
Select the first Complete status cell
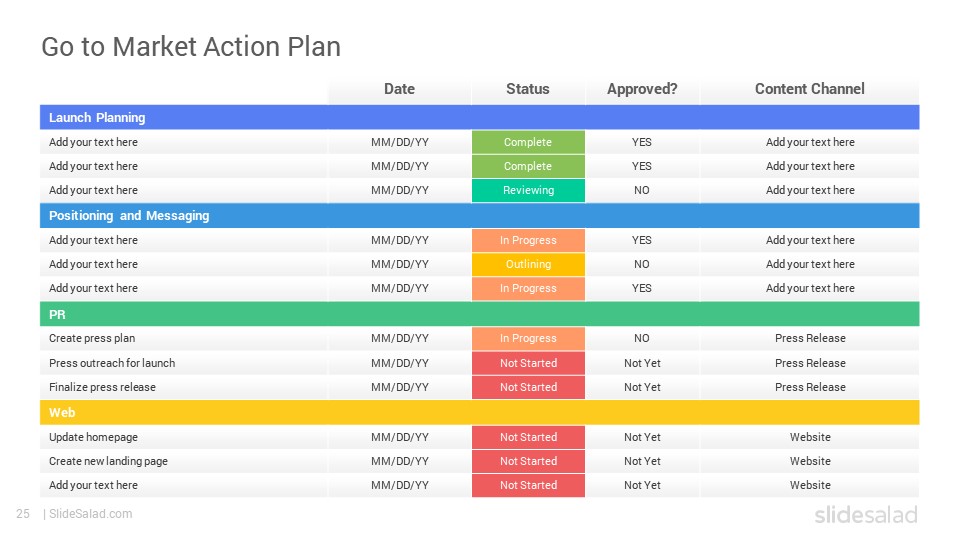(528, 142)
